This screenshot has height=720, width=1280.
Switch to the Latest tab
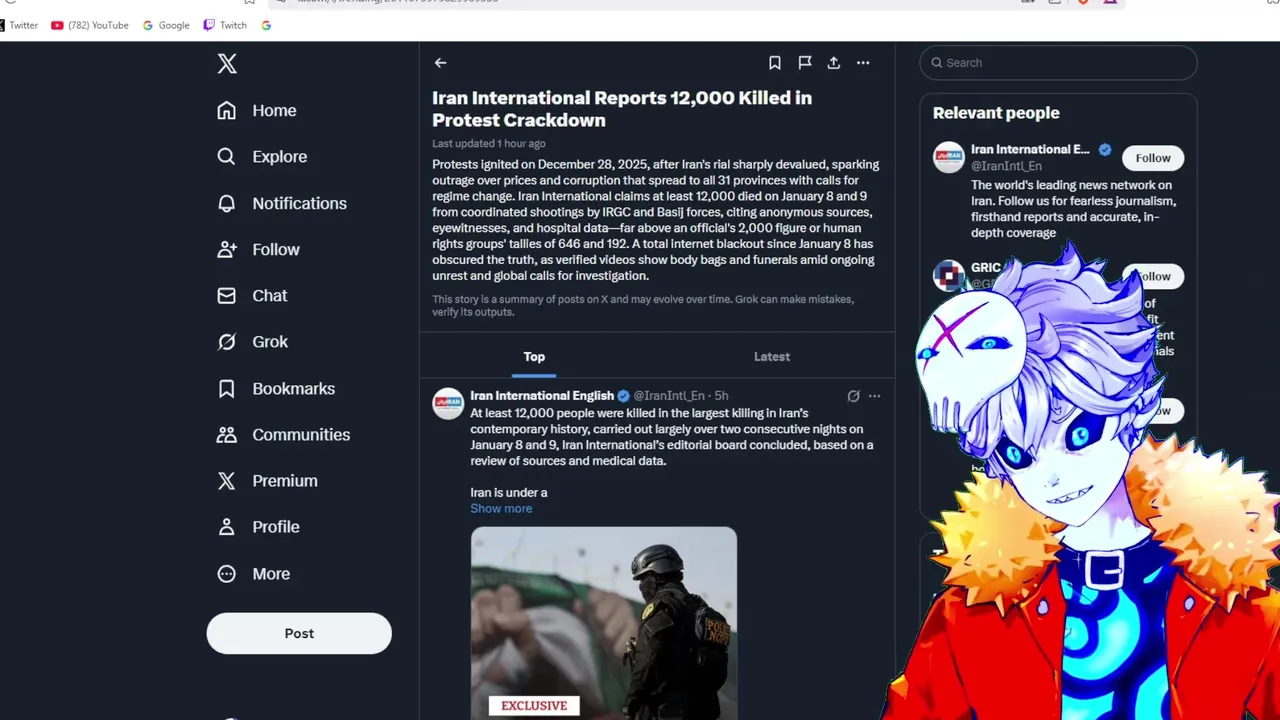point(772,356)
